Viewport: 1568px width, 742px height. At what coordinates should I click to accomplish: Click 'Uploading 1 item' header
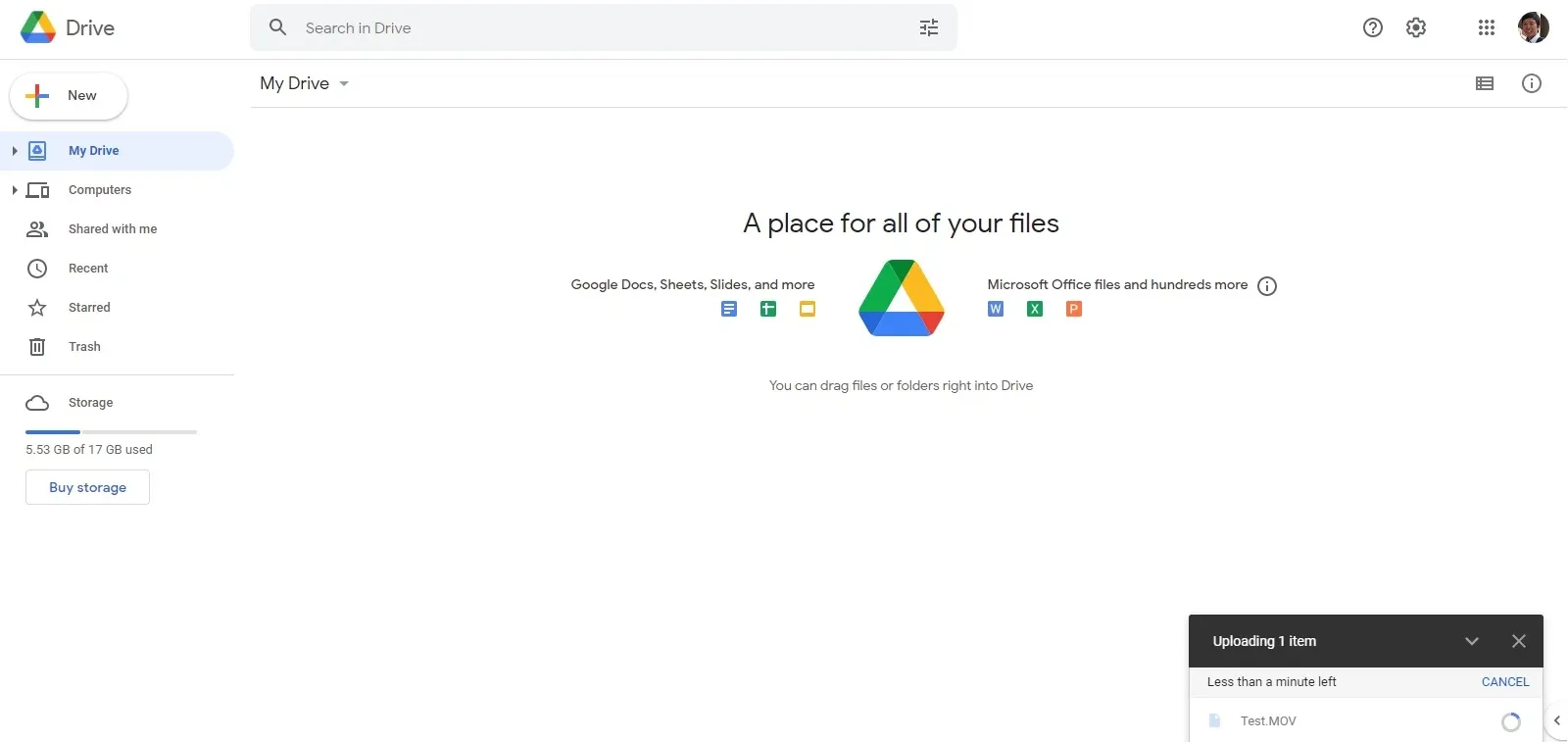click(x=1264, y=641)
